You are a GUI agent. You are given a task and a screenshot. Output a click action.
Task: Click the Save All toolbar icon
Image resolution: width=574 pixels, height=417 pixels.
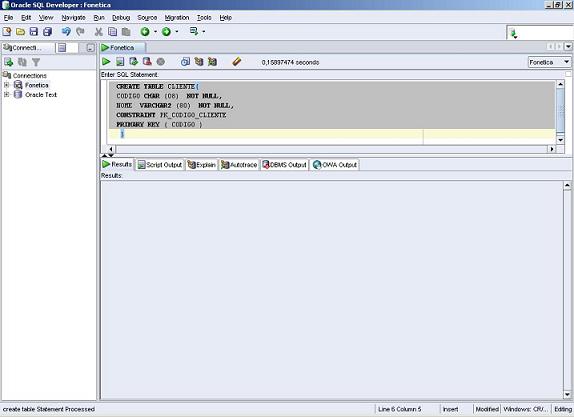(x=47, y=31)
